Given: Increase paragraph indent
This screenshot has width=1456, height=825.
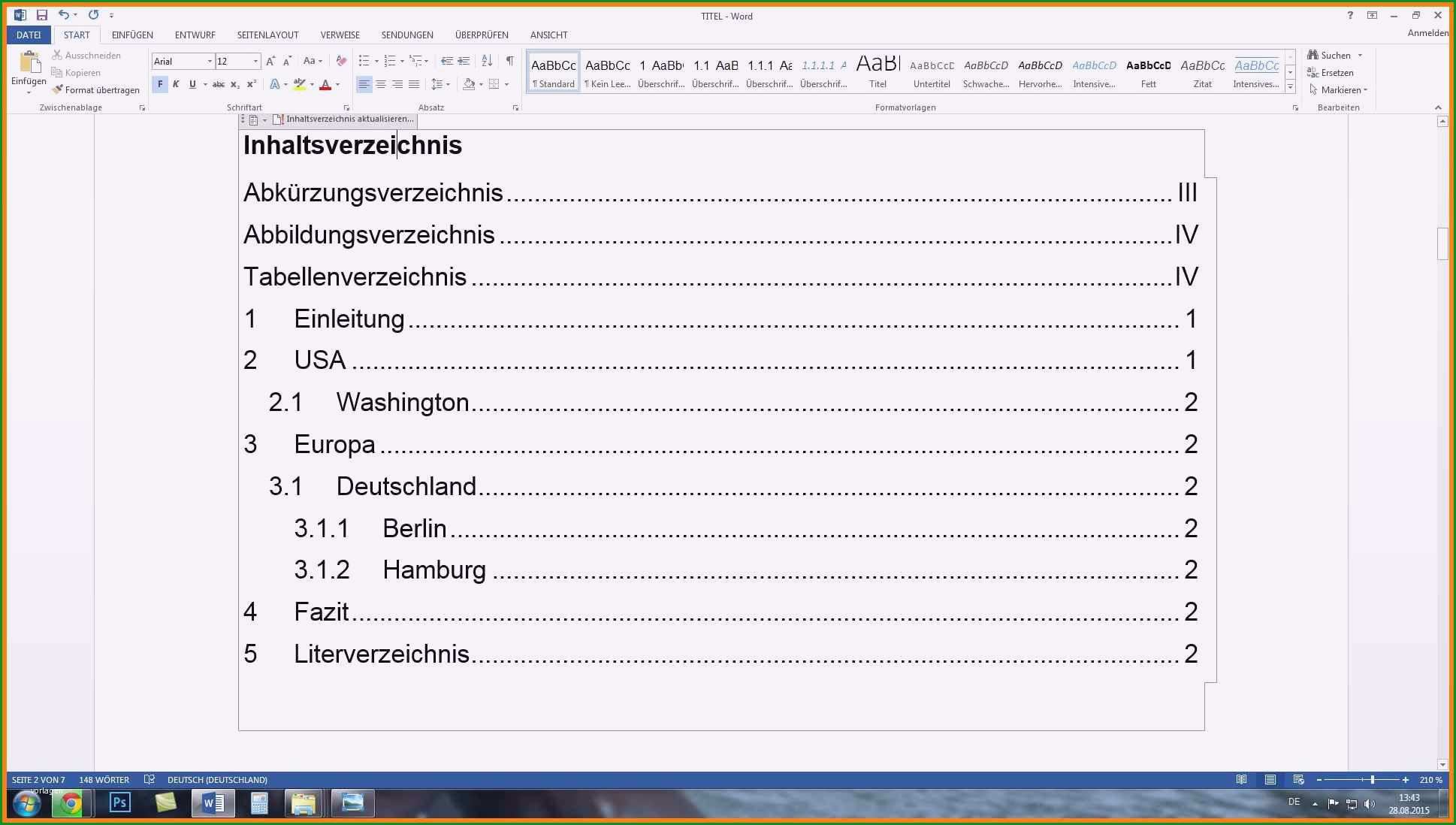Looking at the screenshot, I should 464,61.
